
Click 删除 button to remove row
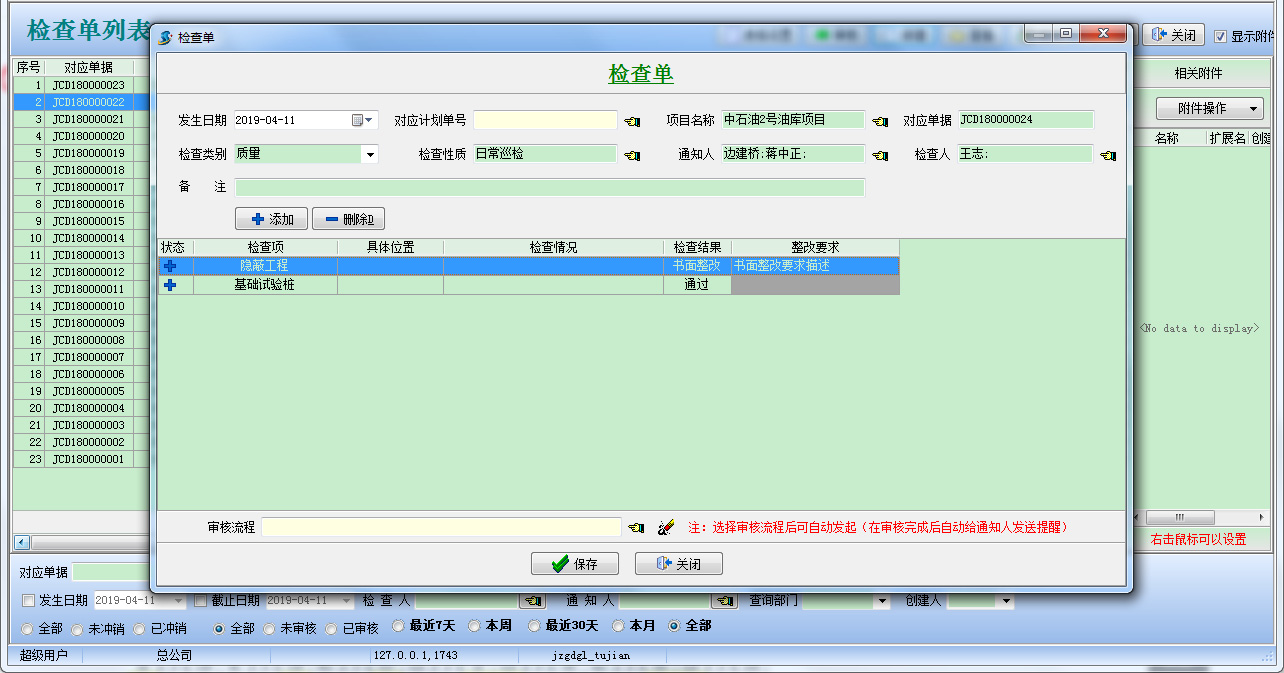pyautogui.click(x=348, y=219)
